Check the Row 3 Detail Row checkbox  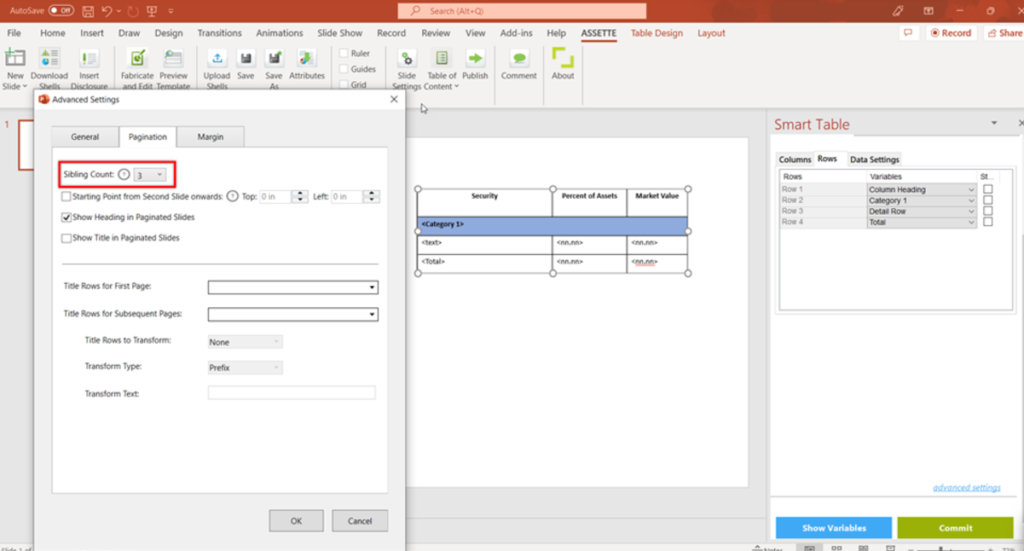[987, 211]
